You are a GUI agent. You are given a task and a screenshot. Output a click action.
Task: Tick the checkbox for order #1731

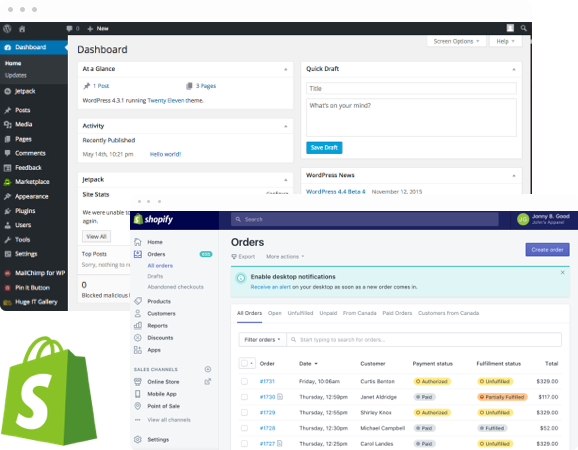pos(244,381)
